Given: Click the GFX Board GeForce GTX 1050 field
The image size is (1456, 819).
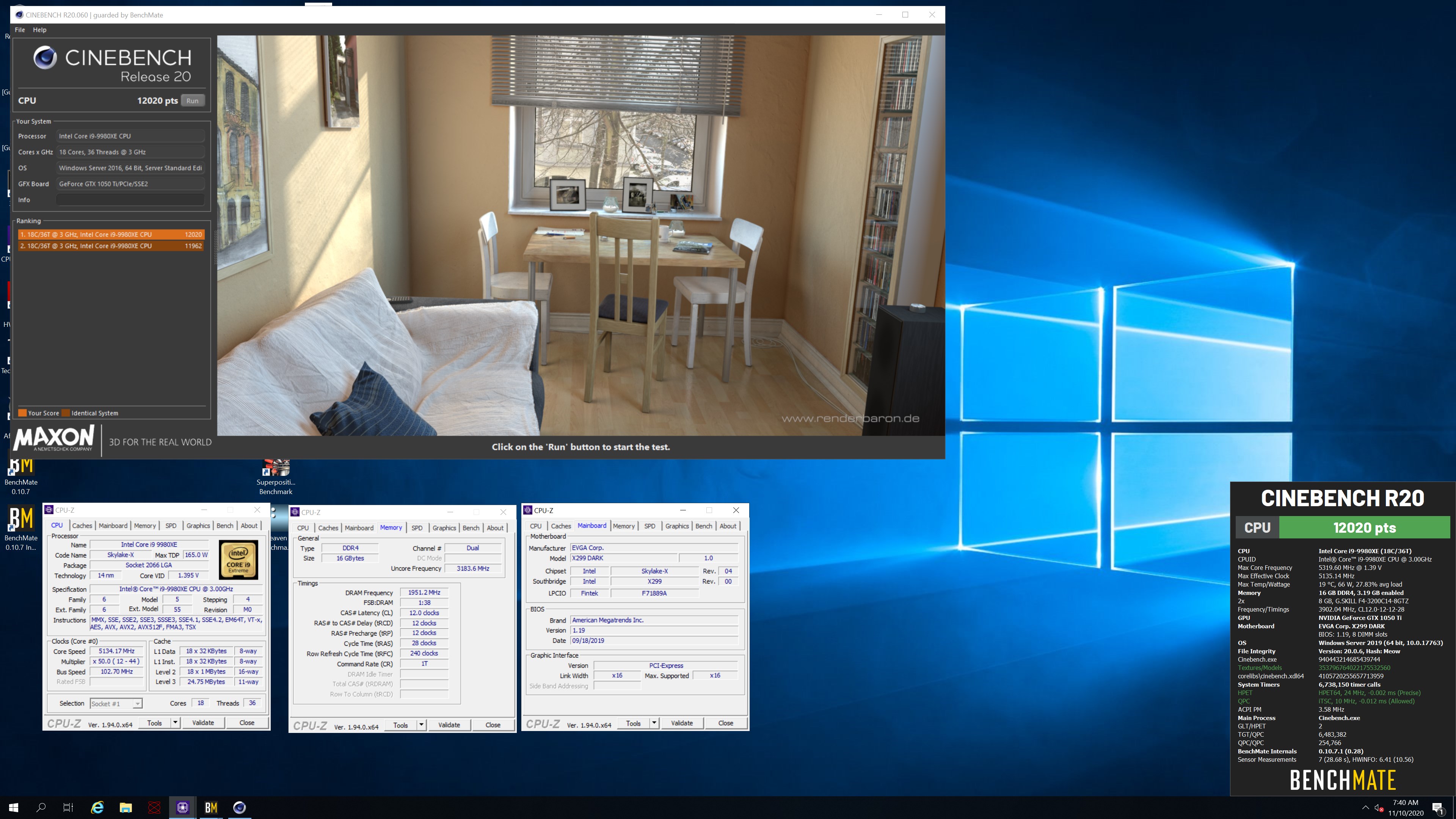Looking at the screenshot, I should tap(130, 184).
